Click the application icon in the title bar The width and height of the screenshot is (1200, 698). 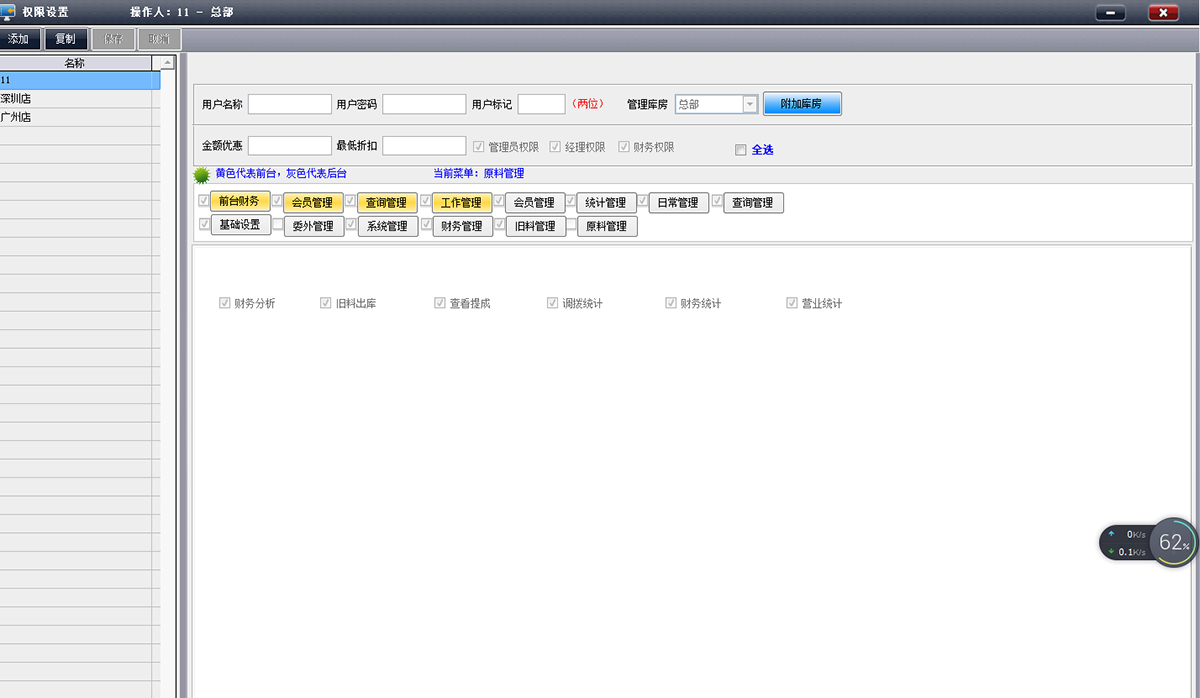click(8, 12)
